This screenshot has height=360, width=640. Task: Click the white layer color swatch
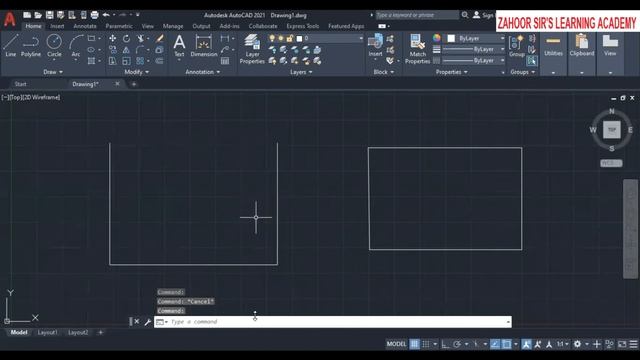coord(299,39)
